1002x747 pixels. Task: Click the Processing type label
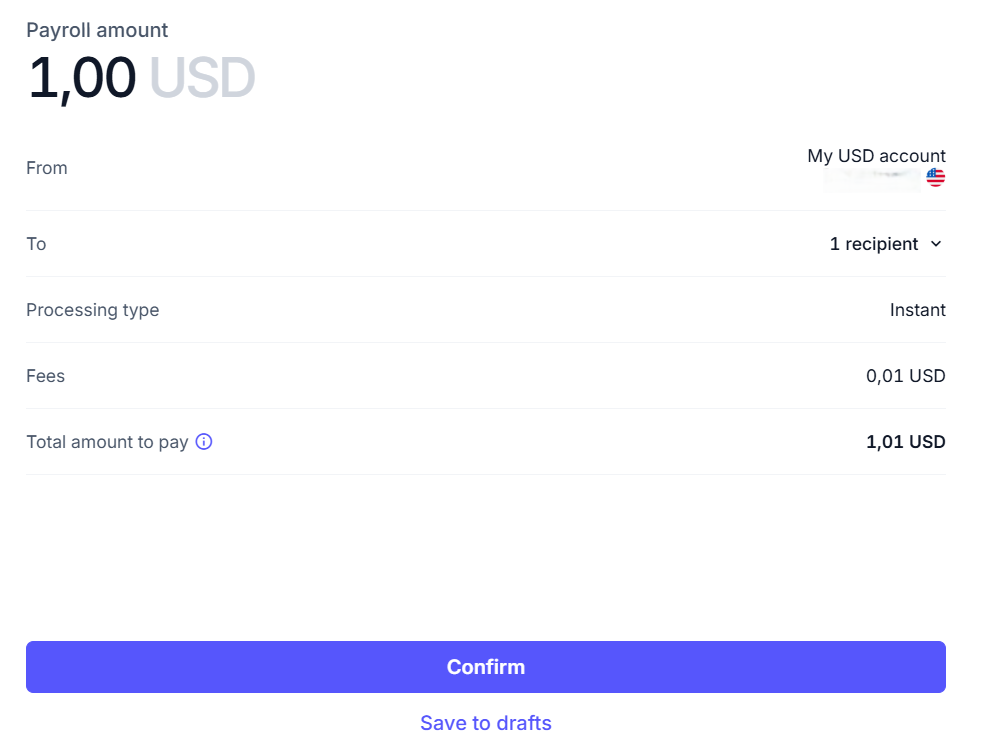point(93,310)
